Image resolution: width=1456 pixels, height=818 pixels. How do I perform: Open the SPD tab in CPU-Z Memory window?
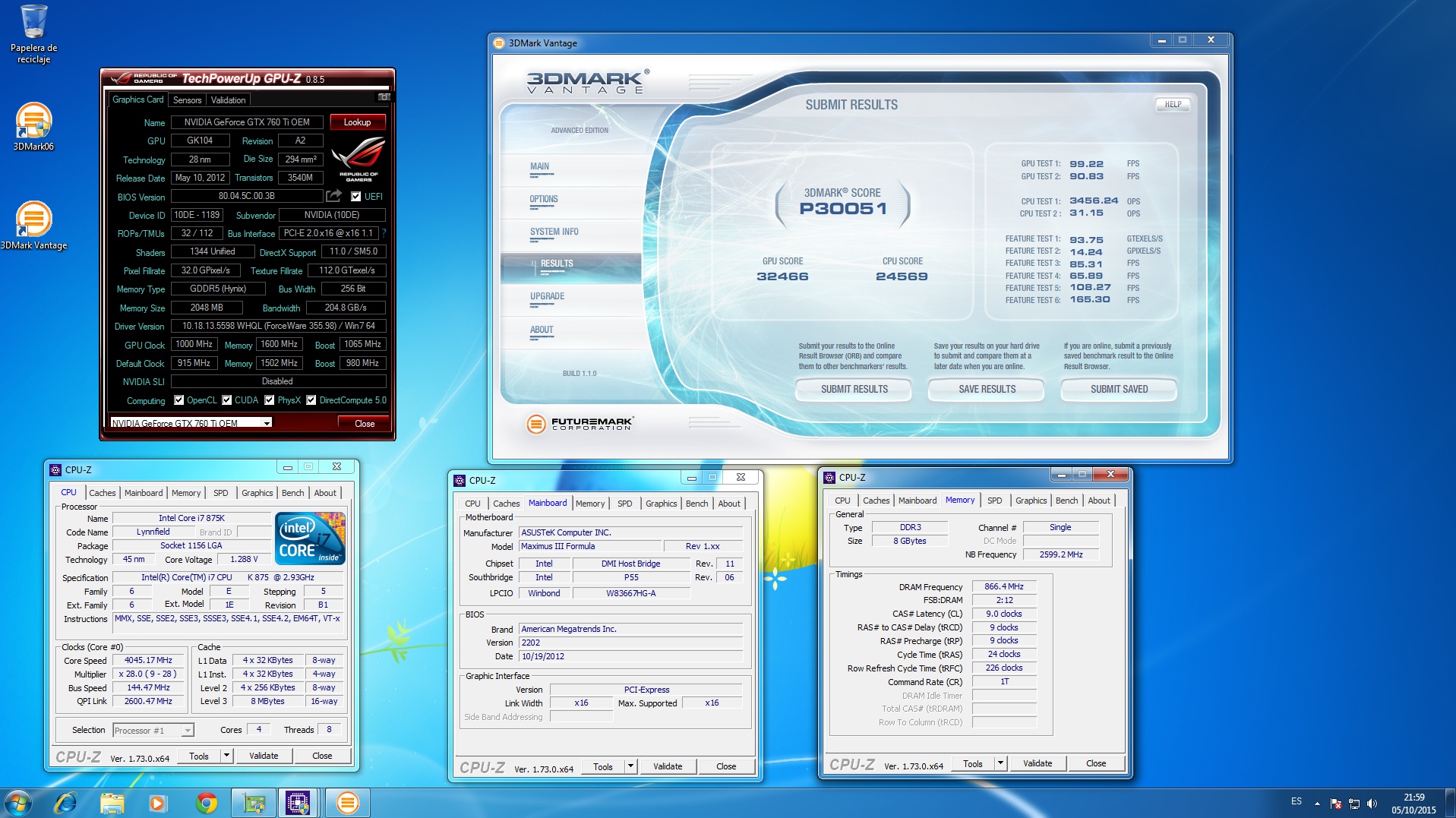[994, 501]
